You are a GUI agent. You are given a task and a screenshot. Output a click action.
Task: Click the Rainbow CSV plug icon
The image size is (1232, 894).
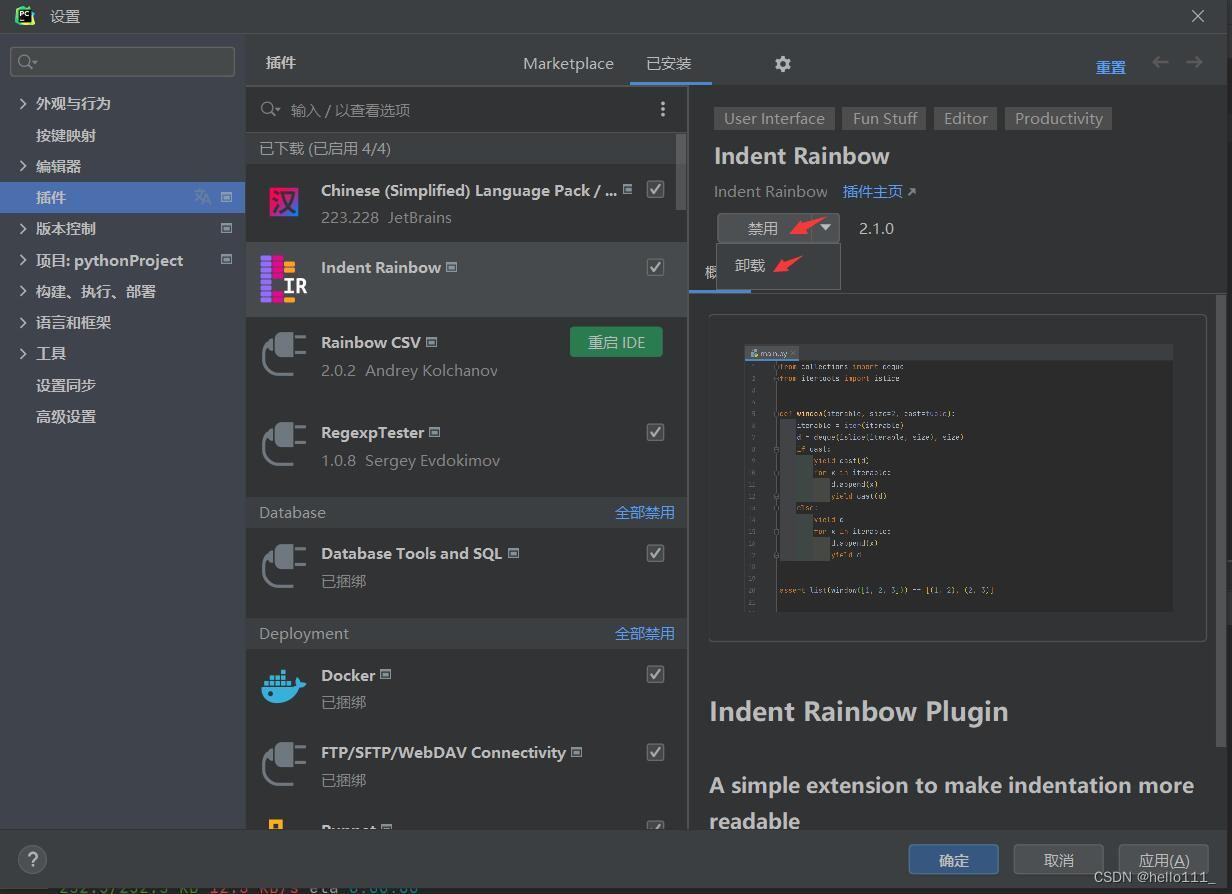284,355
